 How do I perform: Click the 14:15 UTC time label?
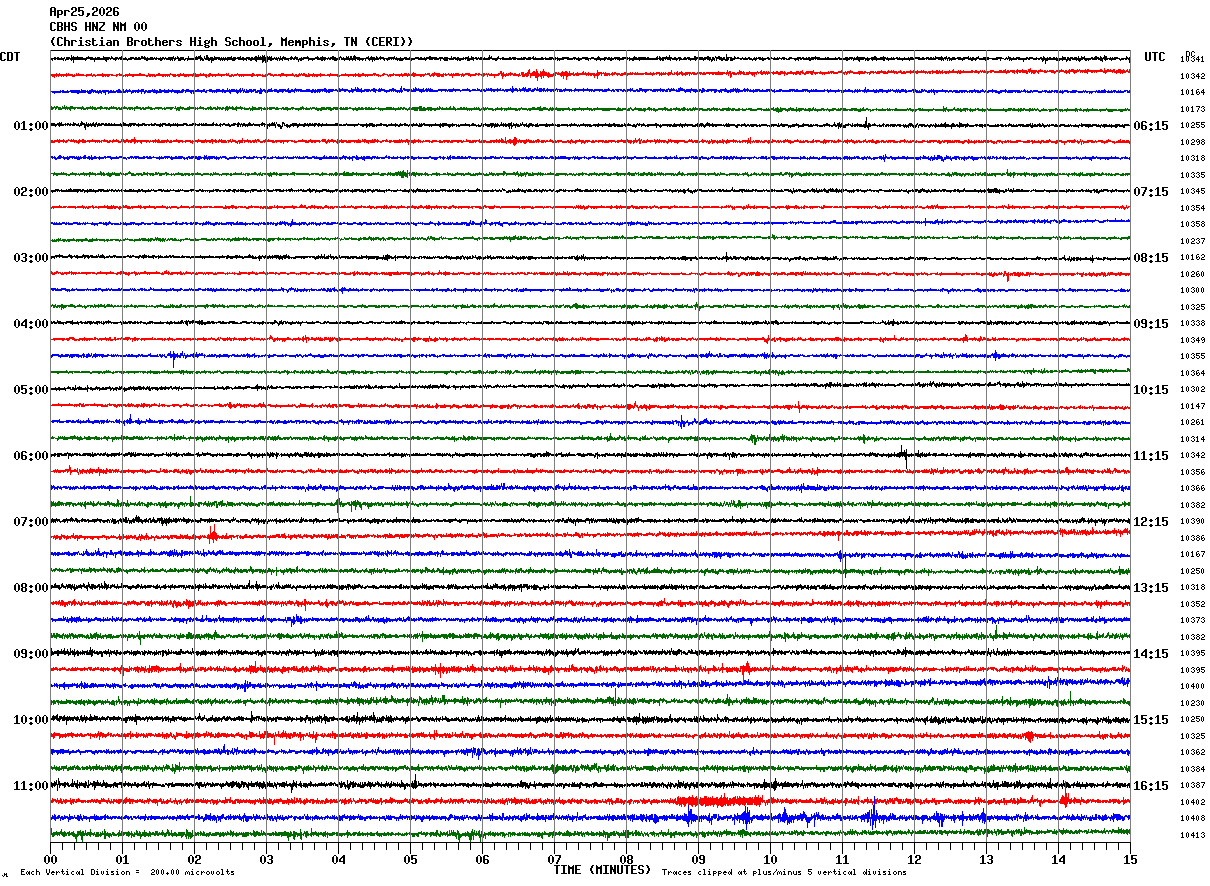[1151, 654]
